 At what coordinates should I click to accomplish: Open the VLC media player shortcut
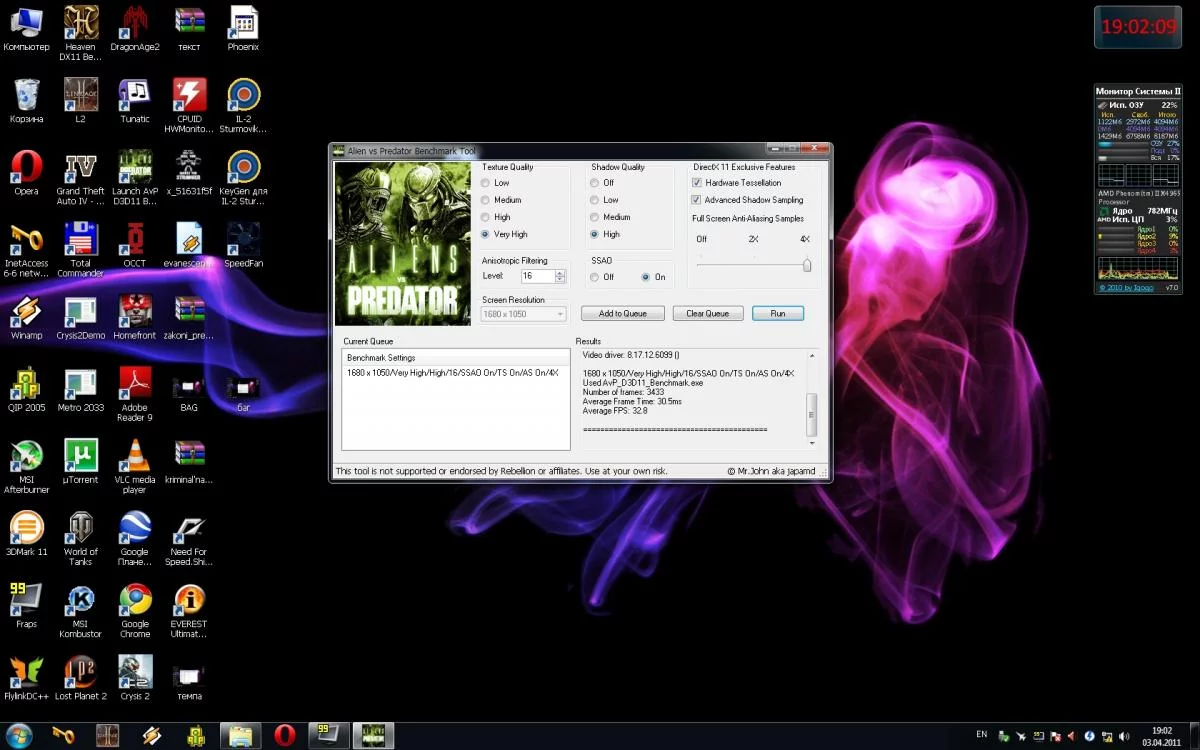(x=135, y=456)
